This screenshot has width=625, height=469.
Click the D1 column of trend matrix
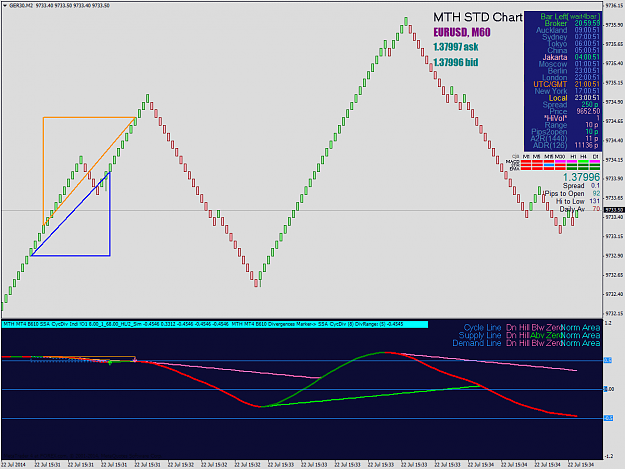click(595, 163)
